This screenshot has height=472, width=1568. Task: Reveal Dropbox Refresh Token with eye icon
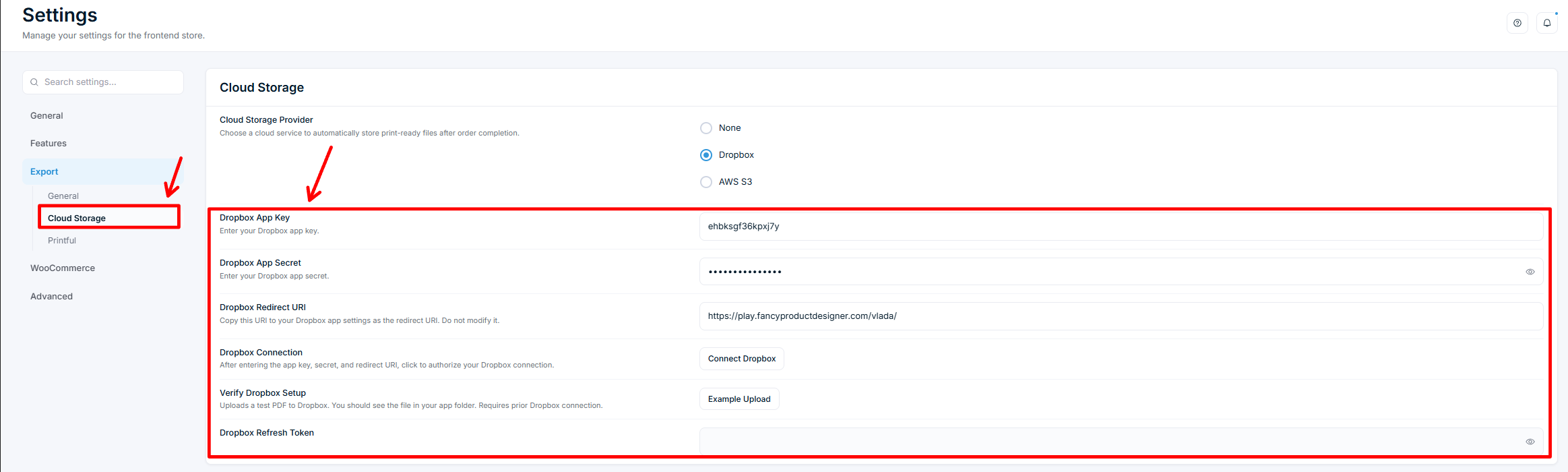1530,442
